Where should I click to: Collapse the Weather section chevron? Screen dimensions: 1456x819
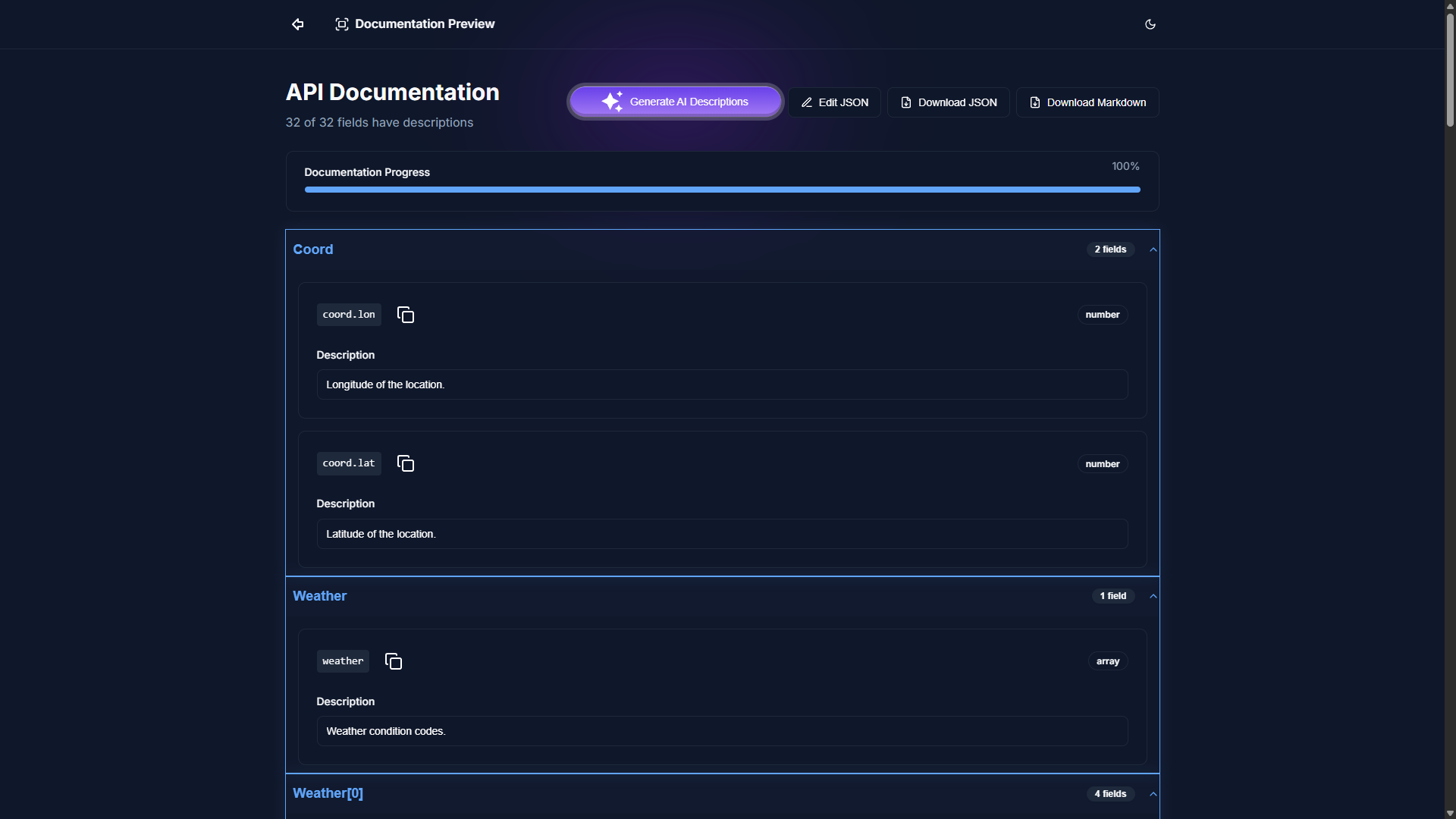tap(1153, 596)
